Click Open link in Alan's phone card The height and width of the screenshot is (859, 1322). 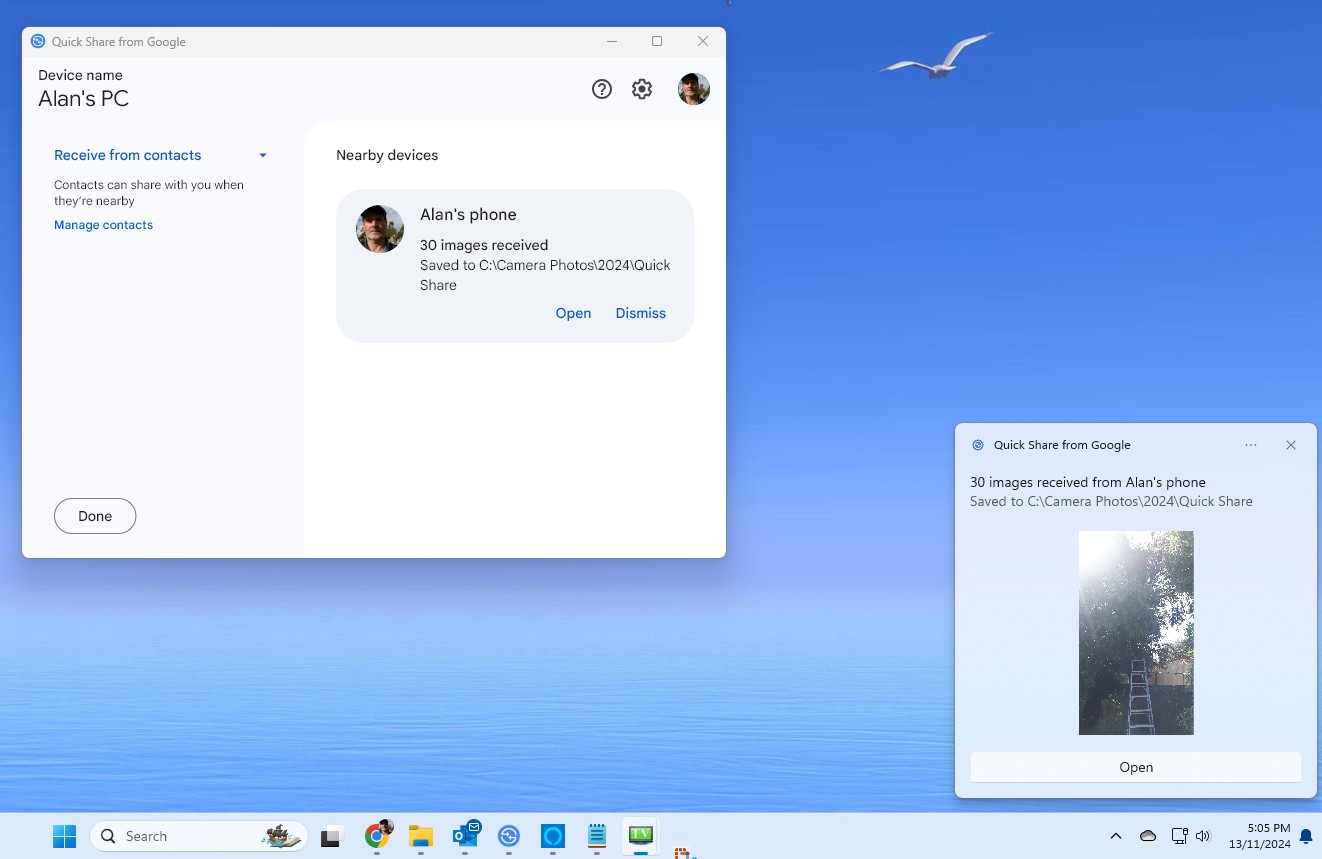click(x=573, y=313)
